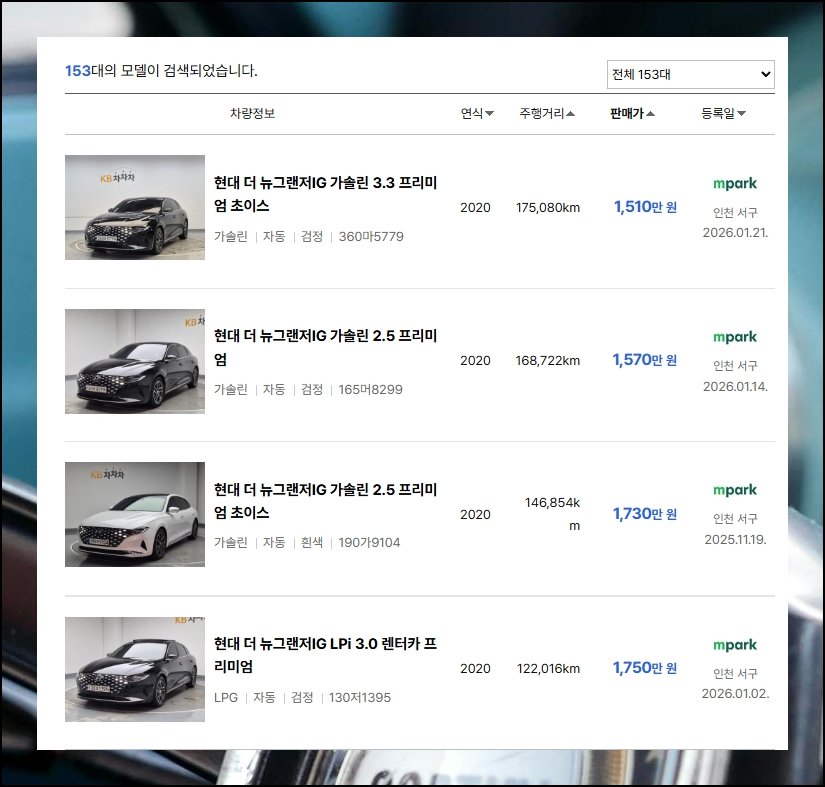Screen dimensions: 825x787
Task: Open listing 가솔린 3.3 프리미엄 초이스
Action: coord(325,194)
